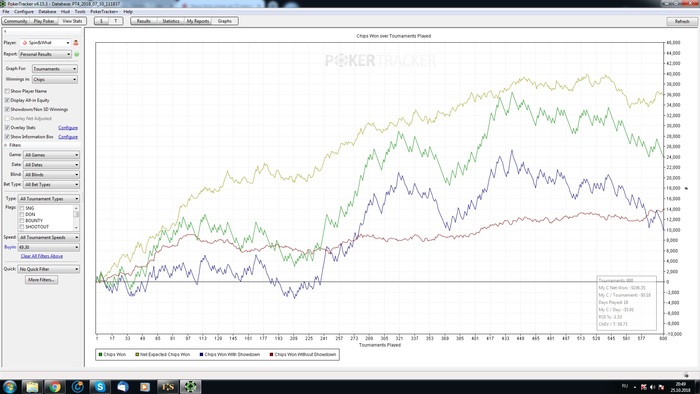700x394 pixels.
Task: Open Google Chrome from the taskbar
Action: (x=55, y=386)
